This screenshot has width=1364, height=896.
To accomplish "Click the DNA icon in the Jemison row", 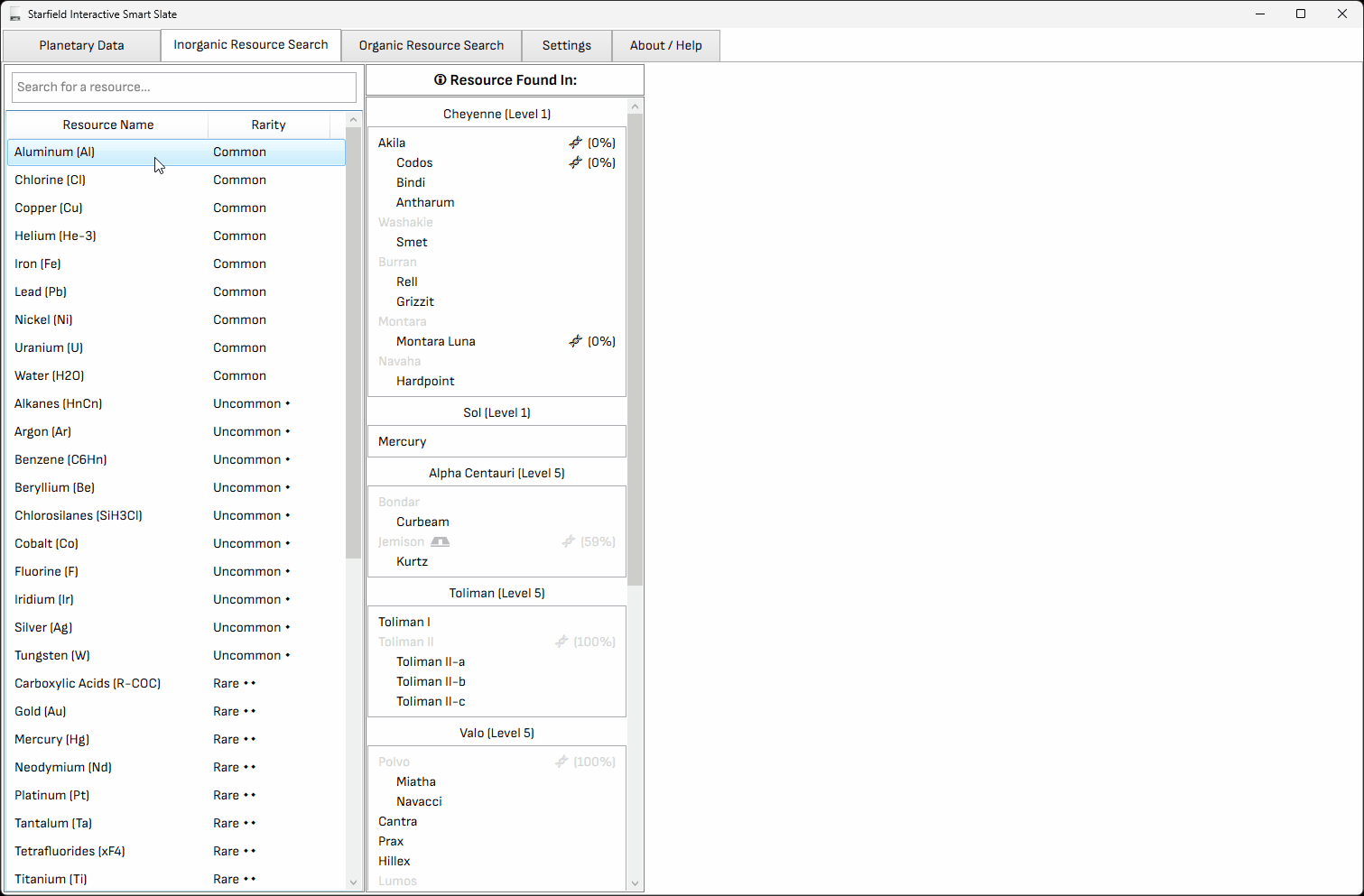I will (x=569, y=541).
